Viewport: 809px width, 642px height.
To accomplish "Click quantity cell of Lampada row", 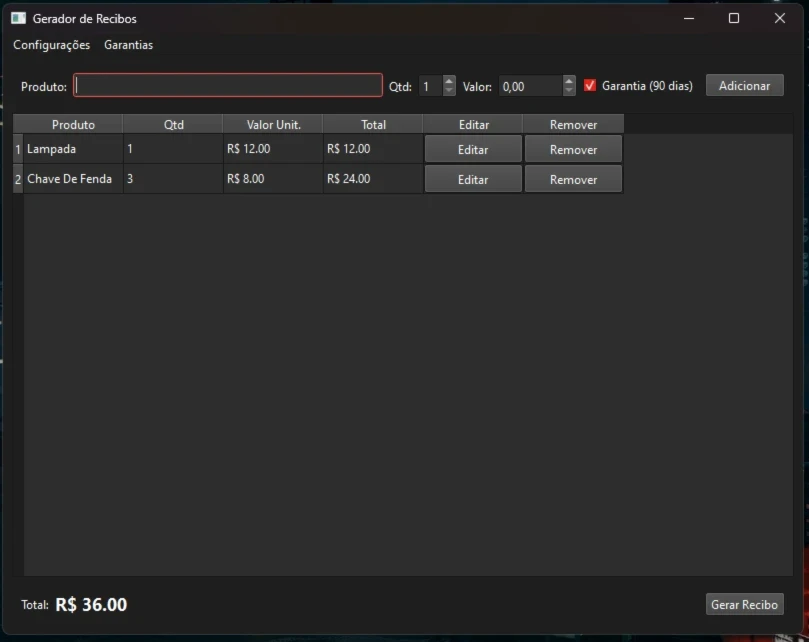I will coord(173,149).
